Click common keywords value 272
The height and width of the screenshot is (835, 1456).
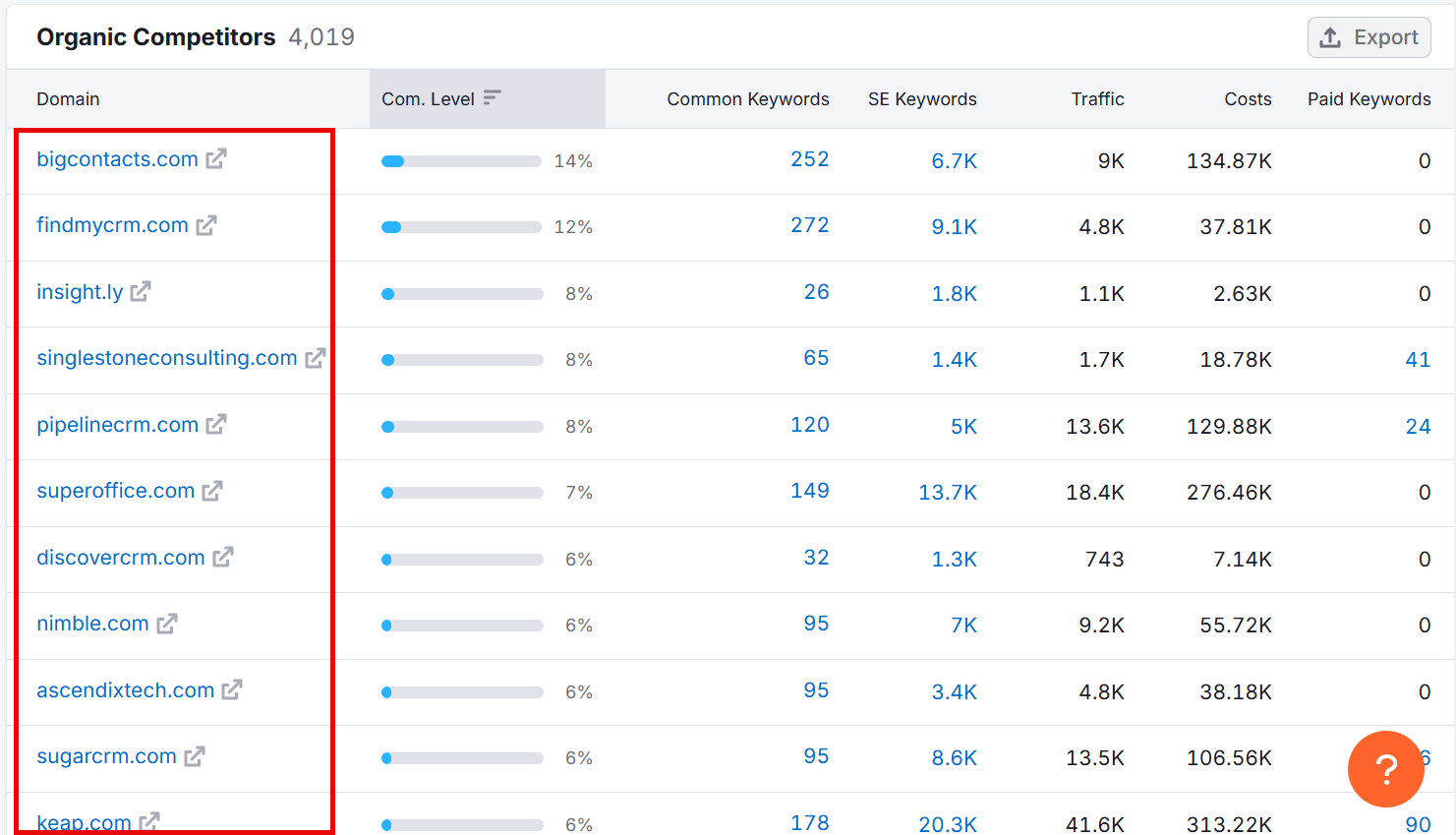pos(810,225)
